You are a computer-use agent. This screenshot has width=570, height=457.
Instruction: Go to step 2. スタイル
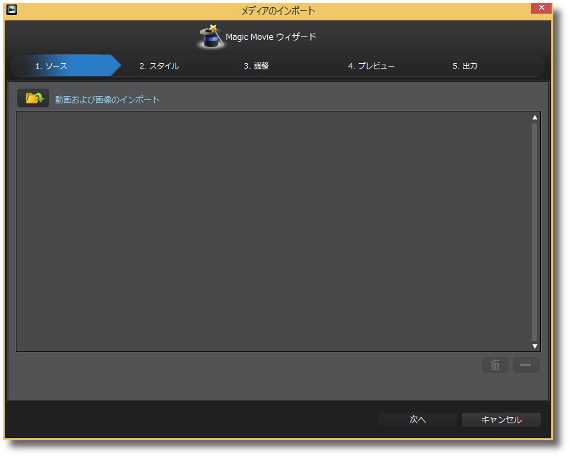click(159, 66)
